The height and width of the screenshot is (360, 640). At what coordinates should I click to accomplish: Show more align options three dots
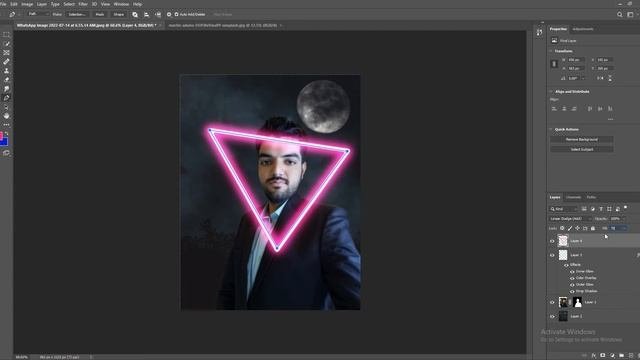(x=610, y=119)
